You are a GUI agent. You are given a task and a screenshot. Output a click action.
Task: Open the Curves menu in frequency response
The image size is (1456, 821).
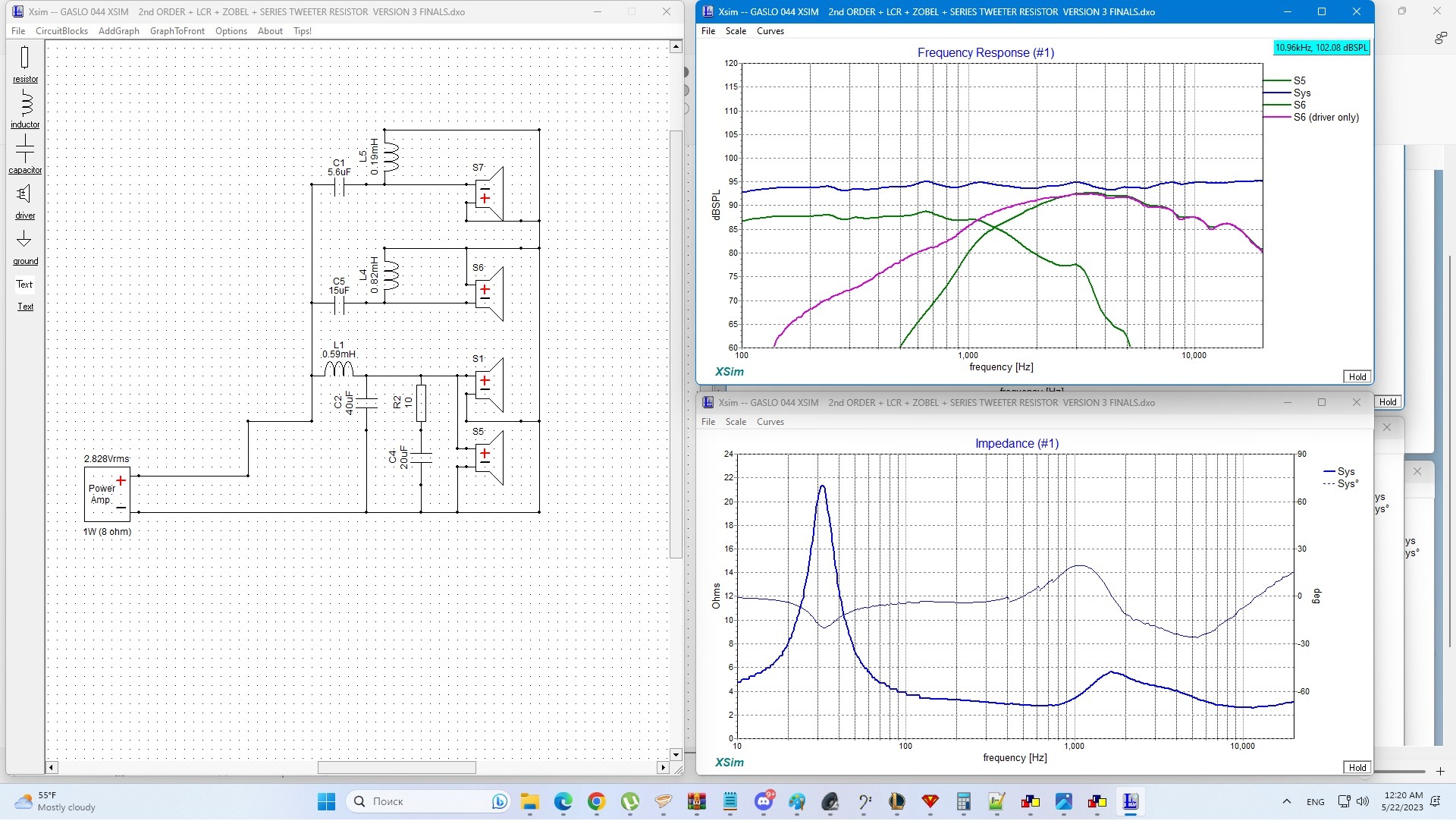tap(769, 30)
